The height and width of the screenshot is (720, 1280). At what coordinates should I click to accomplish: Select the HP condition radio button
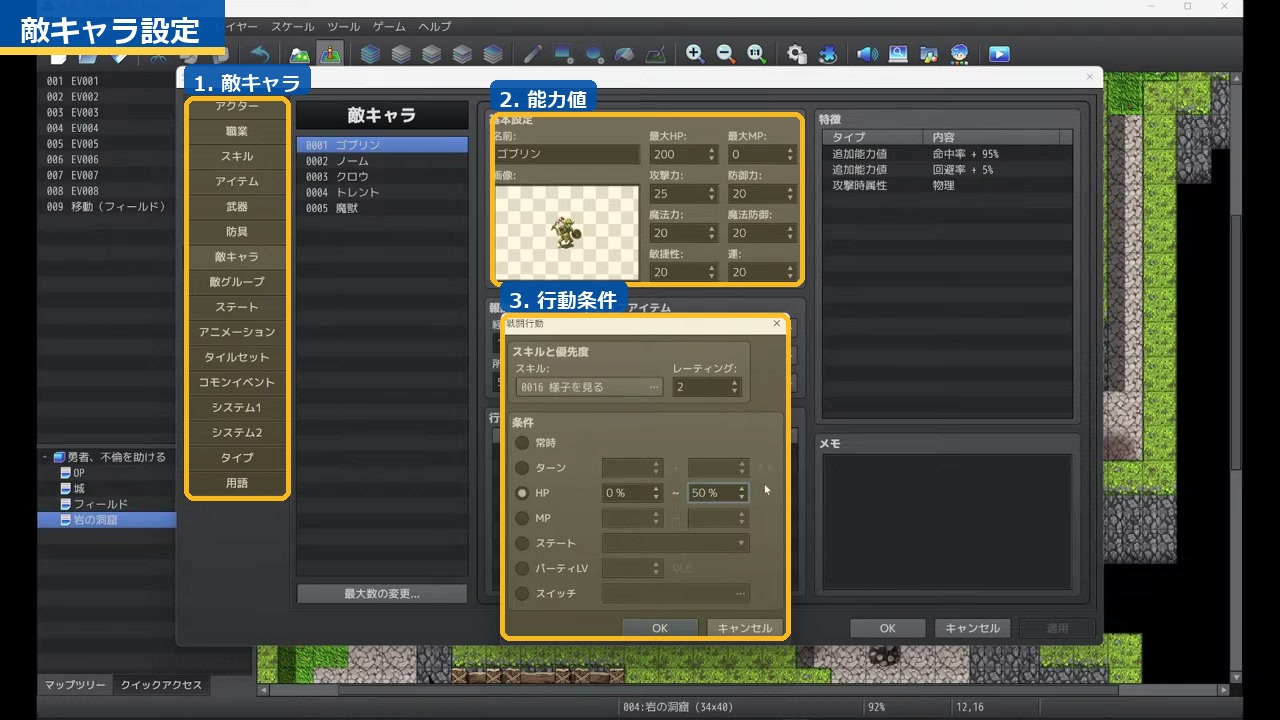tap(522, 493)
